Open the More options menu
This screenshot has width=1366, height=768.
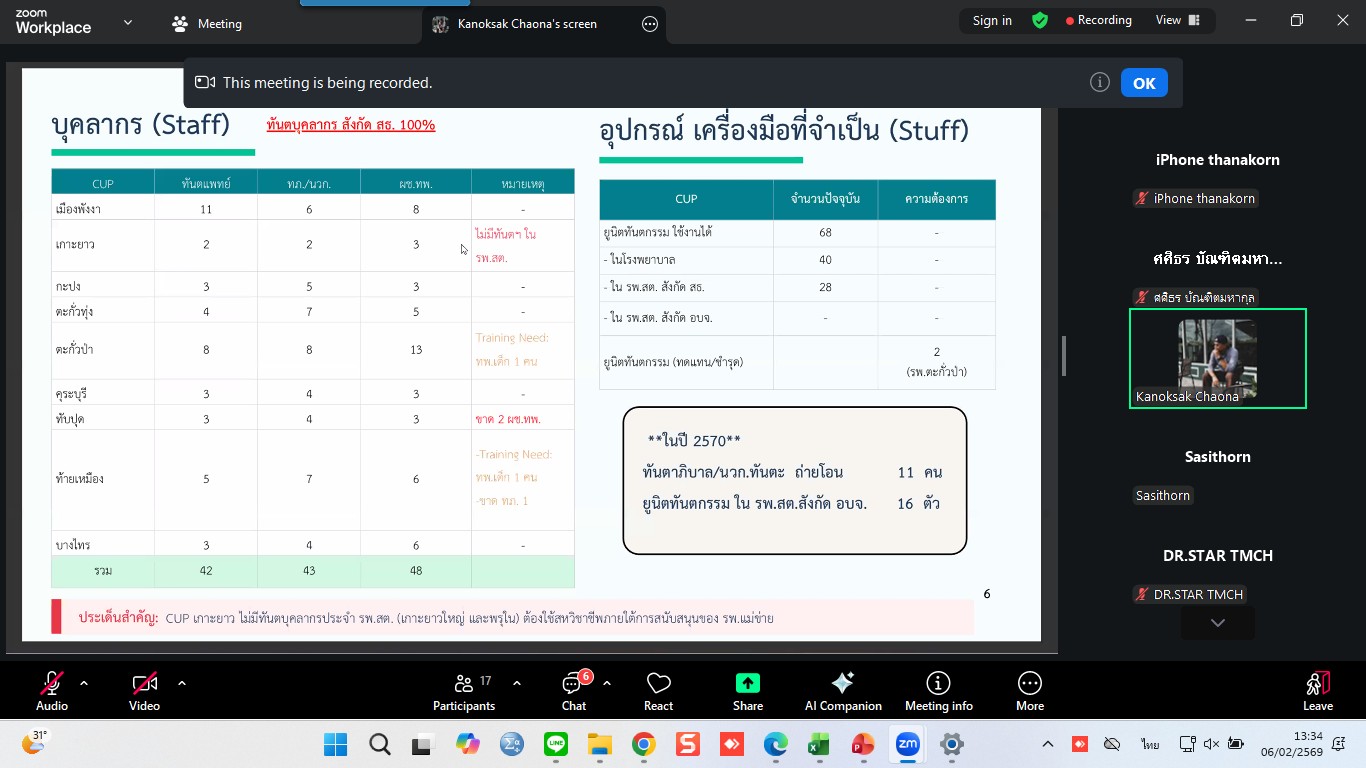pos(1029,691)
